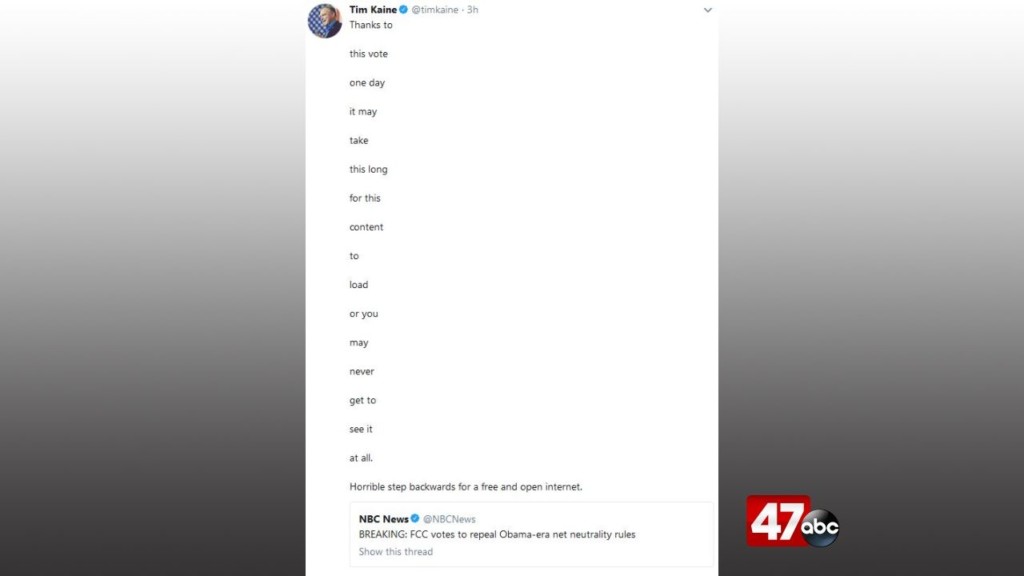Open the @timkaine handle link
The width and height of the screenshot is (1024, 576).
(x=435, y=10)
